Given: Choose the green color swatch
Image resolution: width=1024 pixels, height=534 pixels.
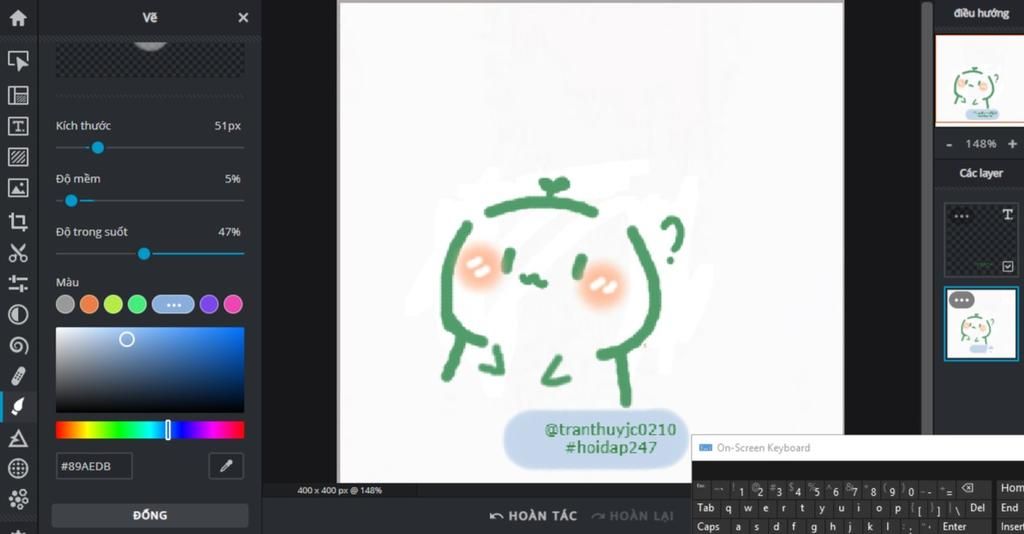Looking at the screenshot, I should pos(137,304).
